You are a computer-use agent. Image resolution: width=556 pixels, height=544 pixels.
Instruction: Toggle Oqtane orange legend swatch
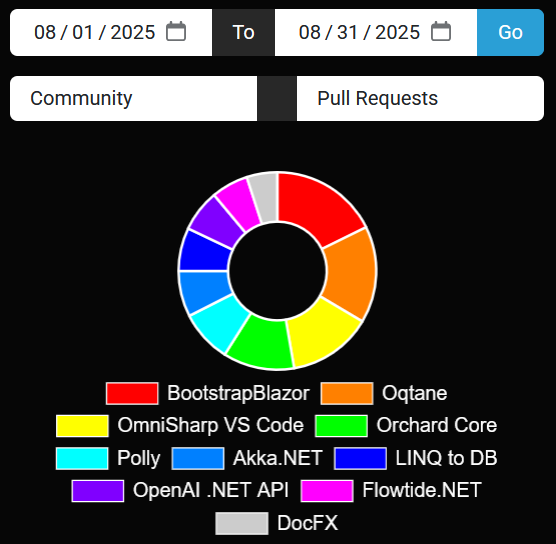tap(347, 393)
